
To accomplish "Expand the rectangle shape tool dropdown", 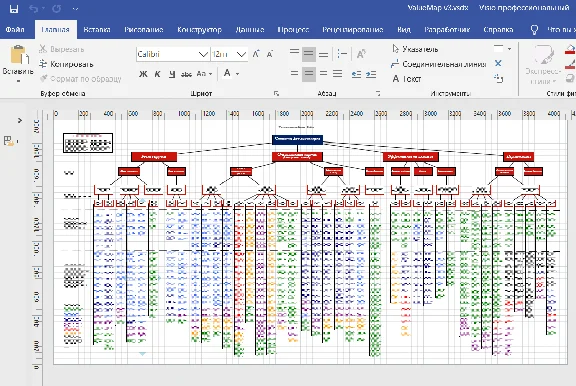I will click(510, 49).
